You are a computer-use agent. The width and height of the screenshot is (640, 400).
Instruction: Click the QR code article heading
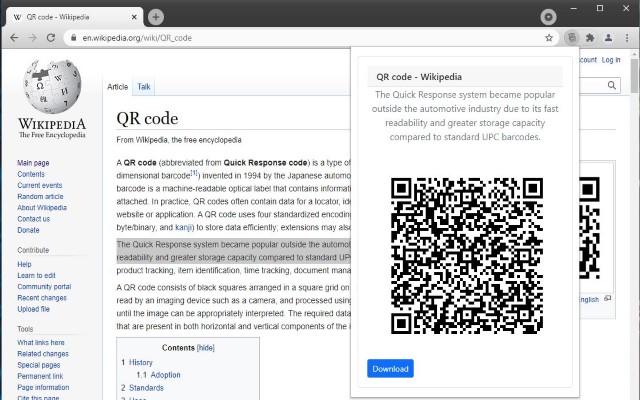[147, 118]
